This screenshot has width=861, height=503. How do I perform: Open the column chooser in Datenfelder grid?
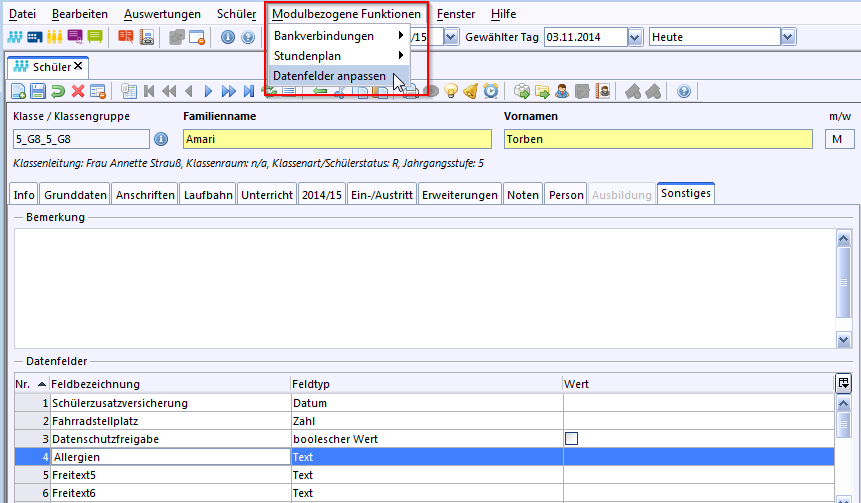tap(843, 383)
